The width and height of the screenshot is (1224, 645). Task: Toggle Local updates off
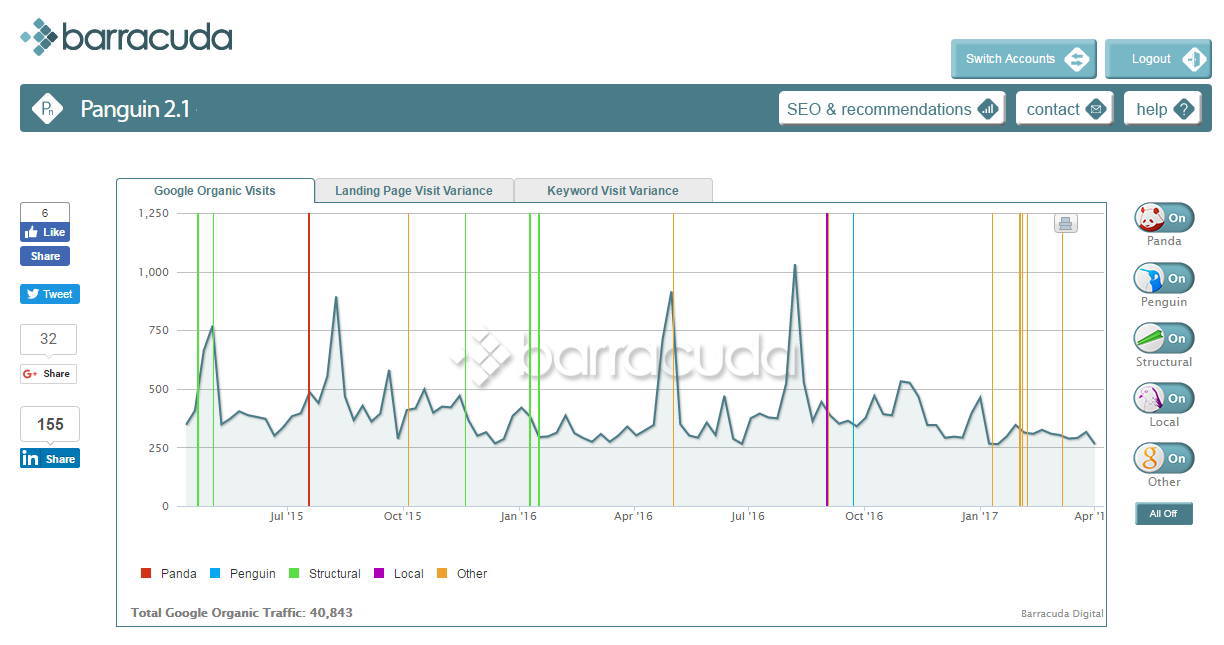(x=1164, y=398)
